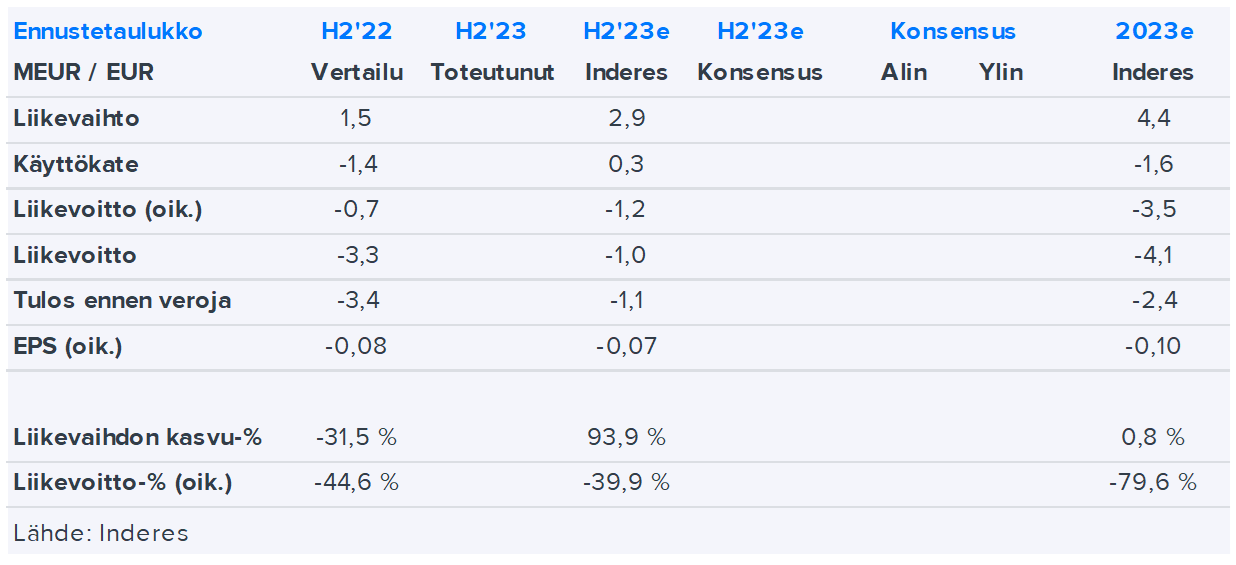Viewport: 1236px width, 565px height.
Task: Click the H2'23 column header
Action: pyautogui.click(x=490, y=31)
